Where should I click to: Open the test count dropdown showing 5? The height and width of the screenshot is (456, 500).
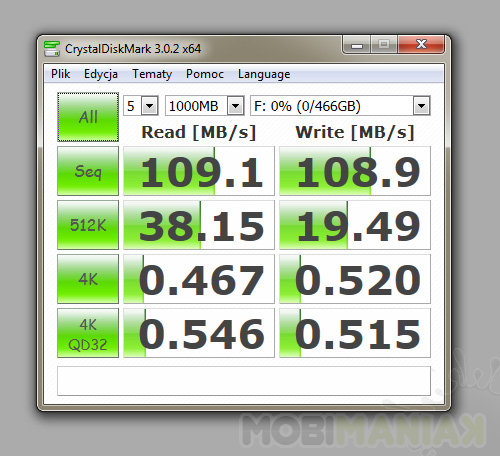141,106
